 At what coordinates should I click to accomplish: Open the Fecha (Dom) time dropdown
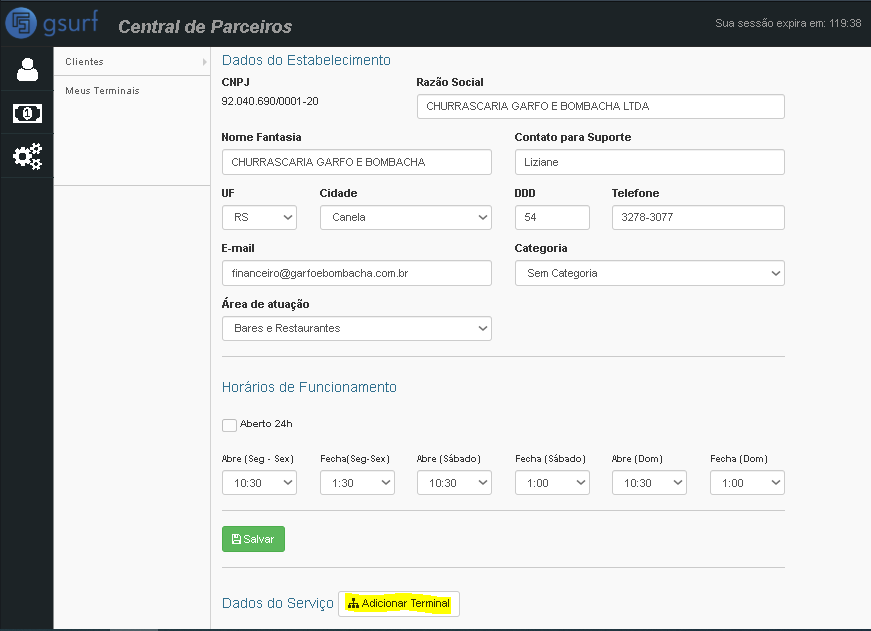[x=747, y=483]
